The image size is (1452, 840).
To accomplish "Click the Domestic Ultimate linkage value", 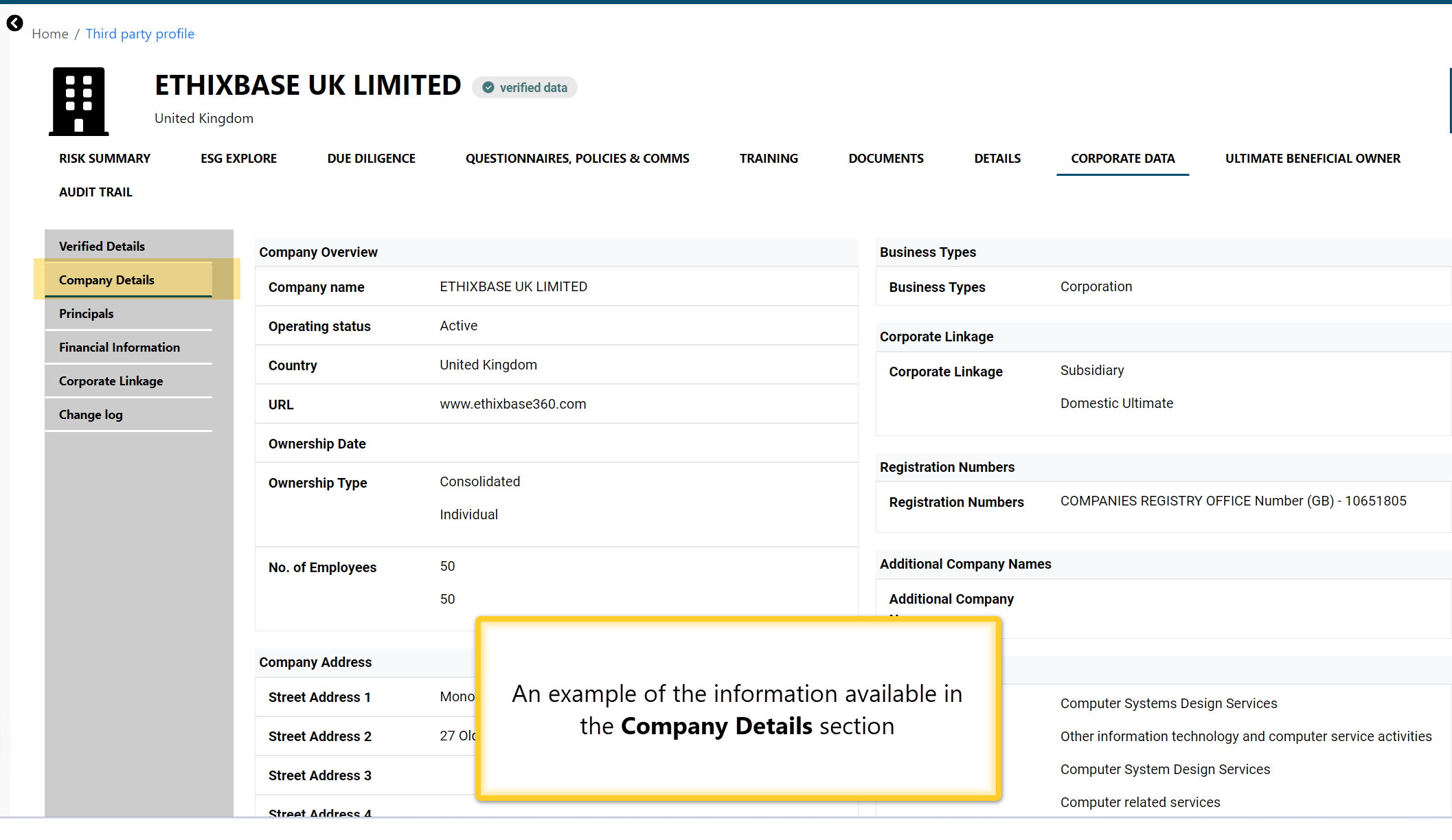I will coord(1117,403).
